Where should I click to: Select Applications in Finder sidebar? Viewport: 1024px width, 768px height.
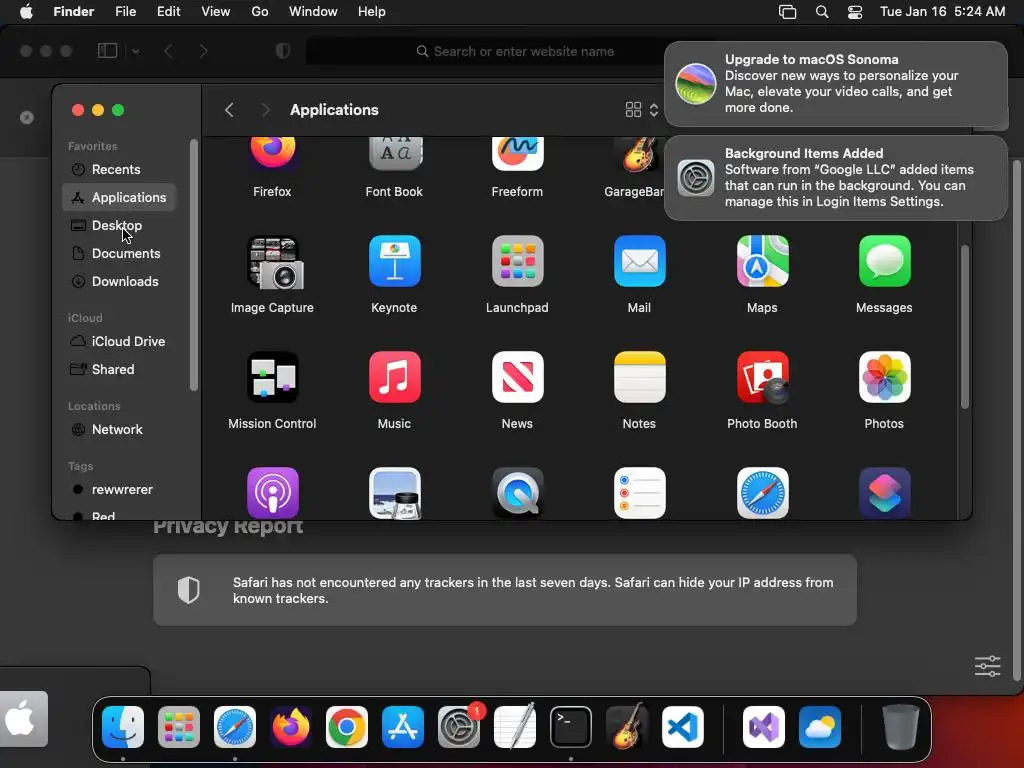pos(119,197)
